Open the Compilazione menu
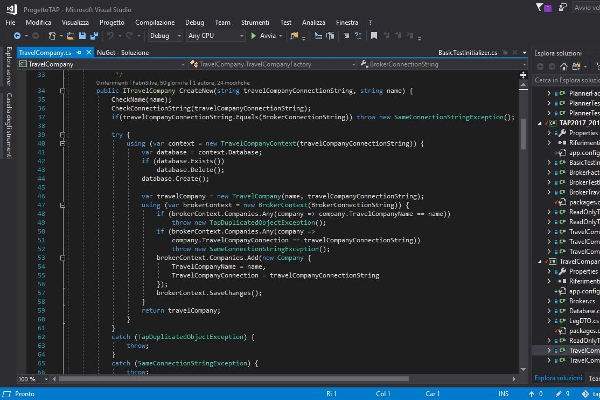Screen dimensions: 600x400 (x=155, y=23)
